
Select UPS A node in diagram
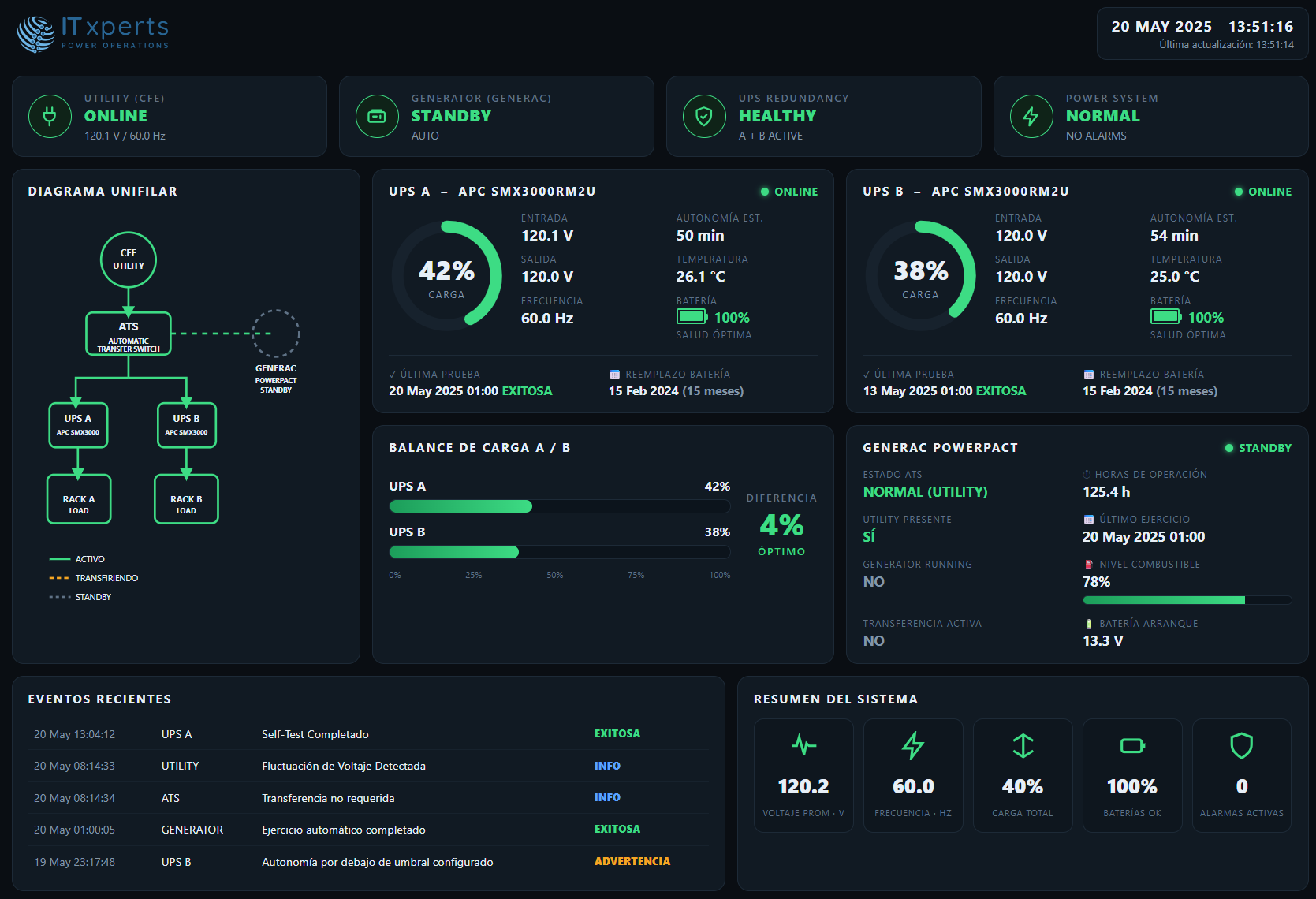tap(78, 425)
